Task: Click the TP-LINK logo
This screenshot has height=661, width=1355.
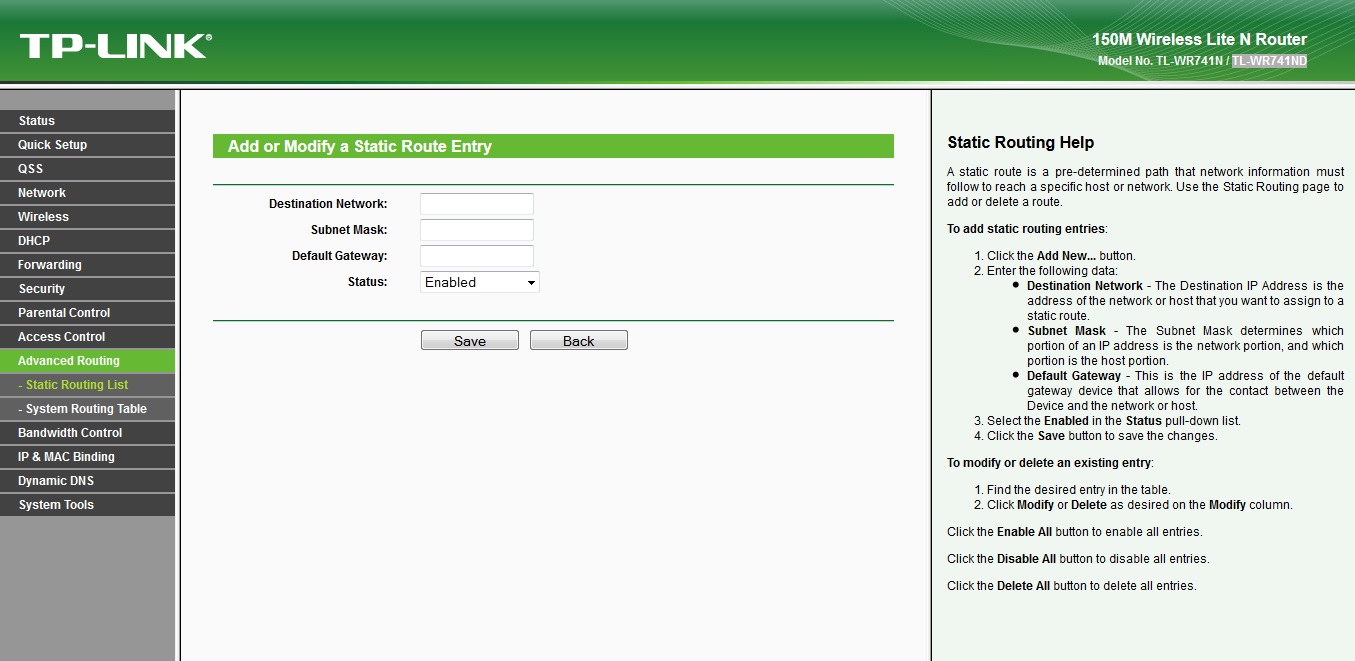Action: tap(115, 46)
